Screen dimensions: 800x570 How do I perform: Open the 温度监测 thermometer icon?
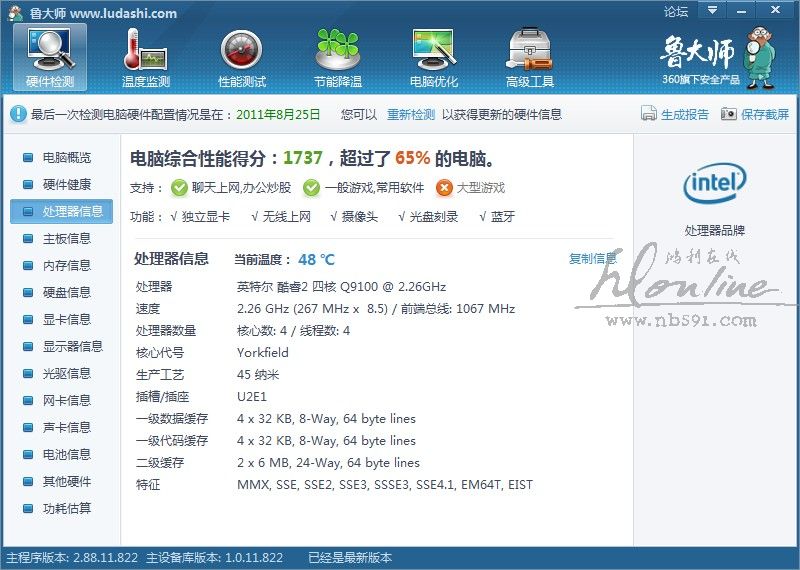146,57
